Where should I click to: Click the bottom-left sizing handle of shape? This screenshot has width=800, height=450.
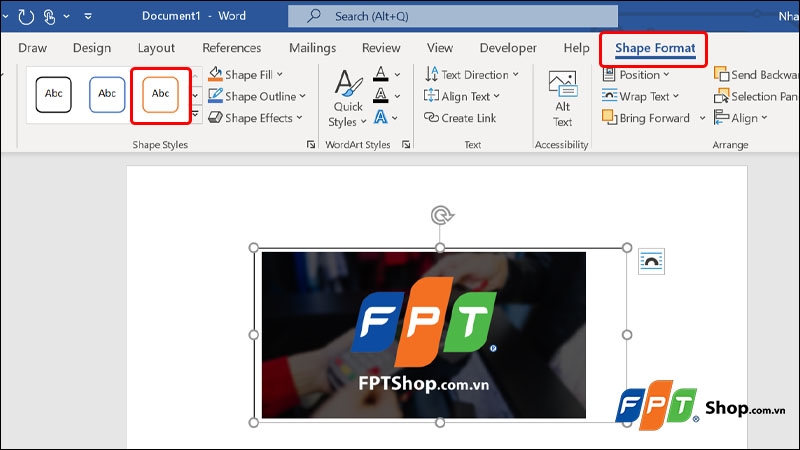(x=254, y=422)
